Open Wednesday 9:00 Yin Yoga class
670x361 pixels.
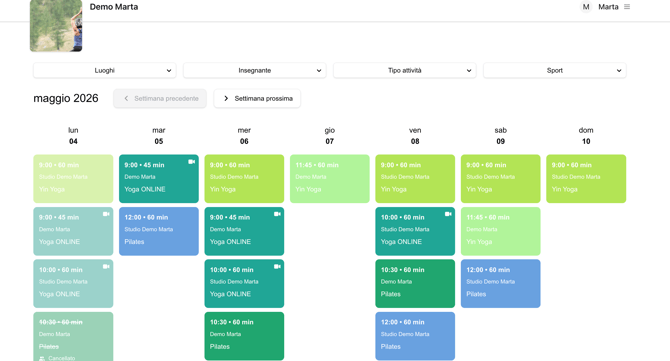pos(244,179)
